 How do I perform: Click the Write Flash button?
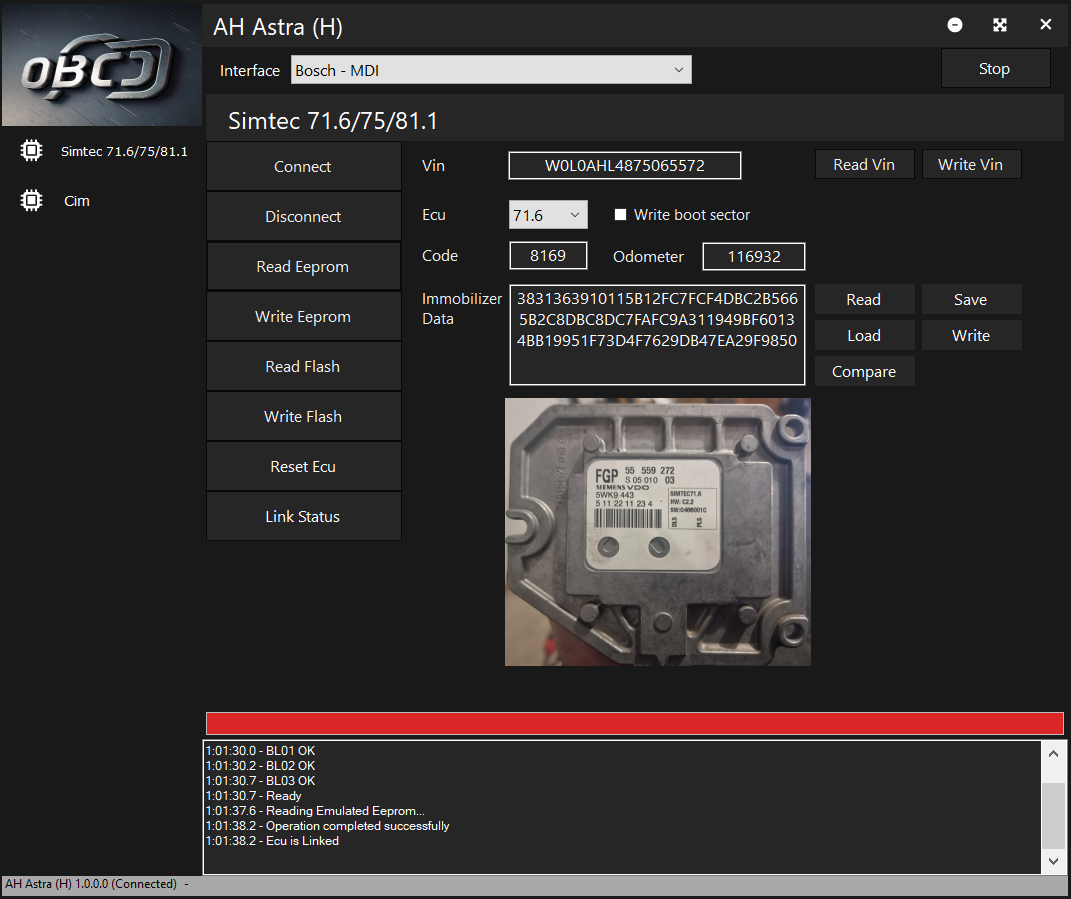tap(303, 417)
